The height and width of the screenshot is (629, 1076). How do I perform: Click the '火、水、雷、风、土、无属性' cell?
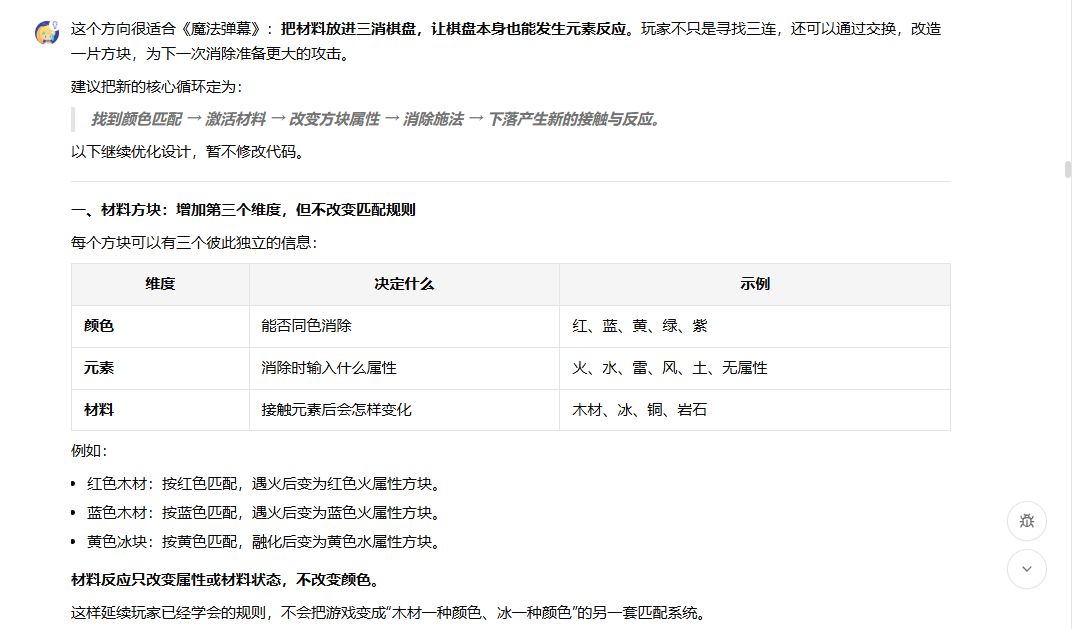pos(755,368)
